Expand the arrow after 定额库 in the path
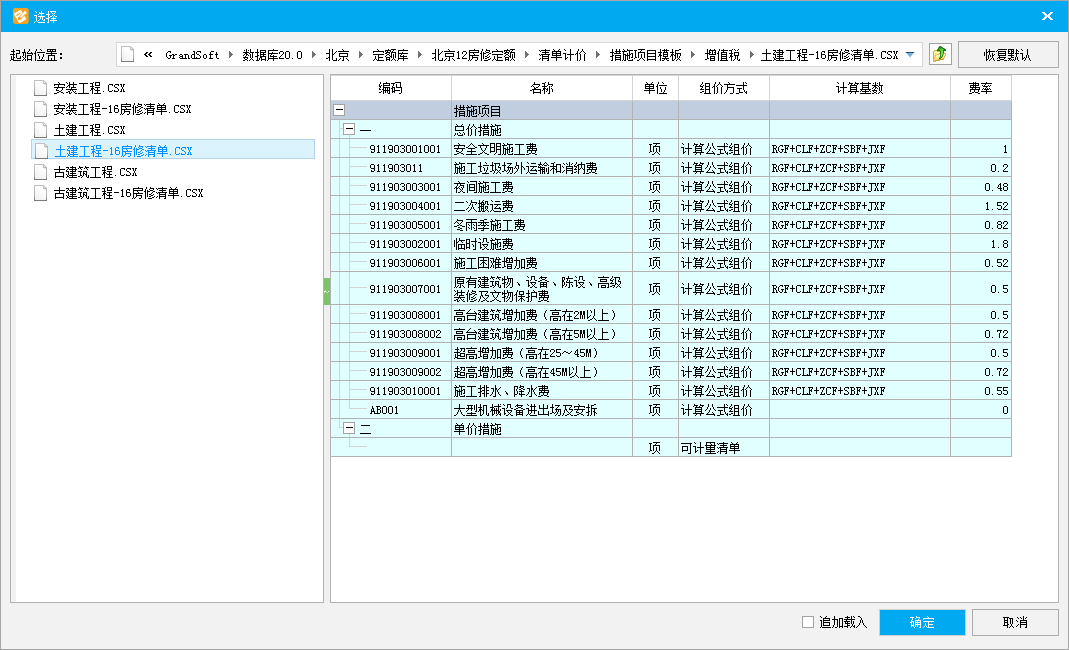Image resolution: width=1069 pixels, height=650 pixels. coord(419,55)
